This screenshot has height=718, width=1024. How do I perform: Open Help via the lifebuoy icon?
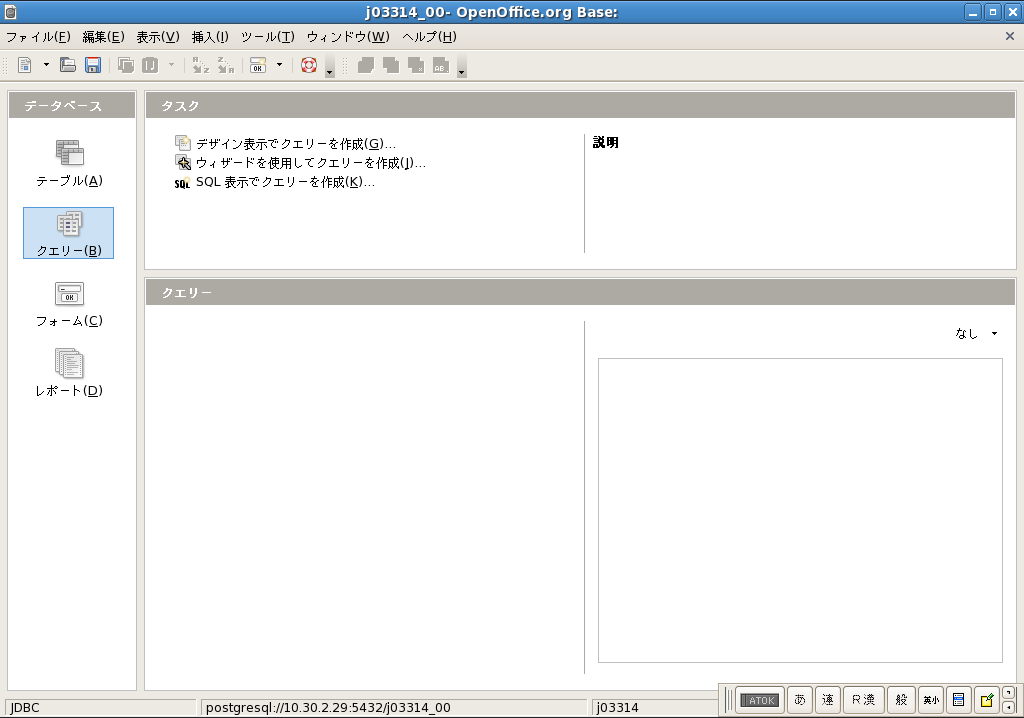309,65
